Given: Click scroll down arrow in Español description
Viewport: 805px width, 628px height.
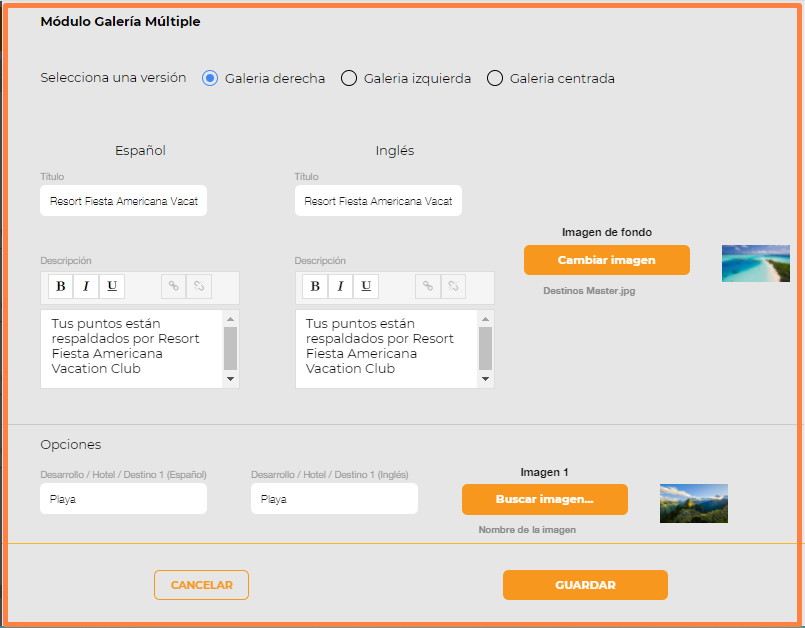Looking at the screenshot, I should click(231, 379).
